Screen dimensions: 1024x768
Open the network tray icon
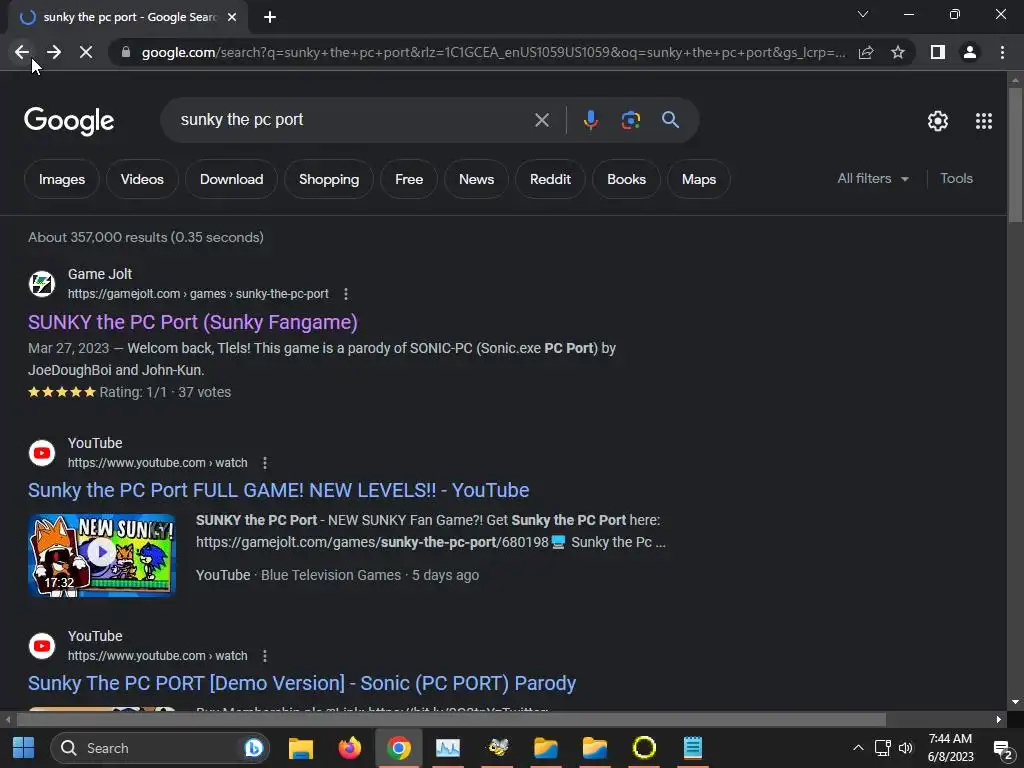click(882, 748)
